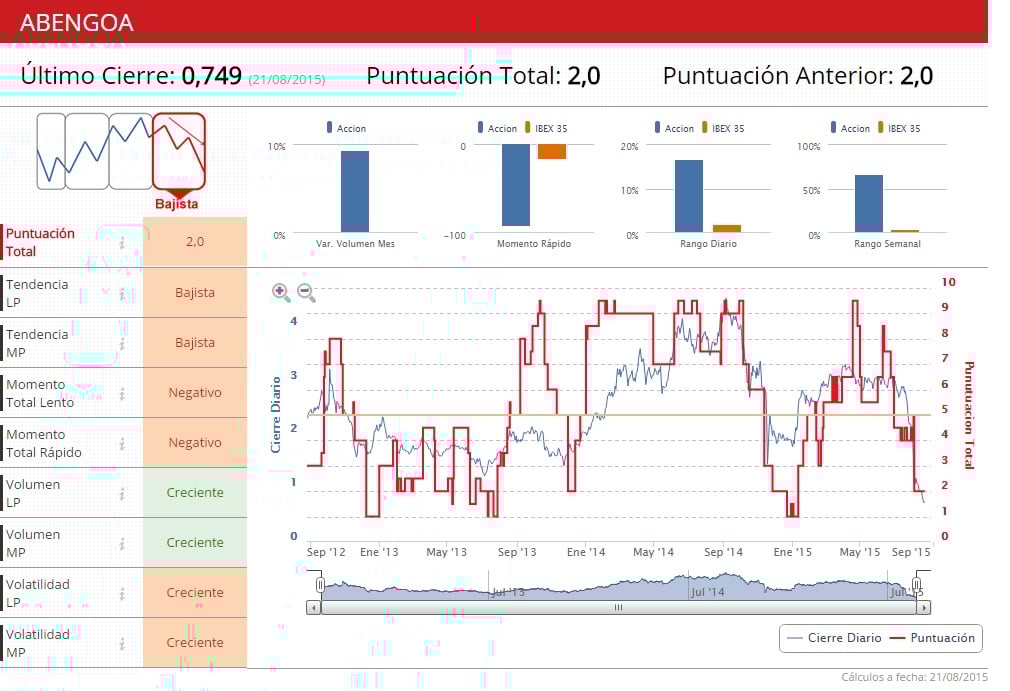Click the Rango Semanal chart title
This screenshot has height=691, width=1010.
887,243
